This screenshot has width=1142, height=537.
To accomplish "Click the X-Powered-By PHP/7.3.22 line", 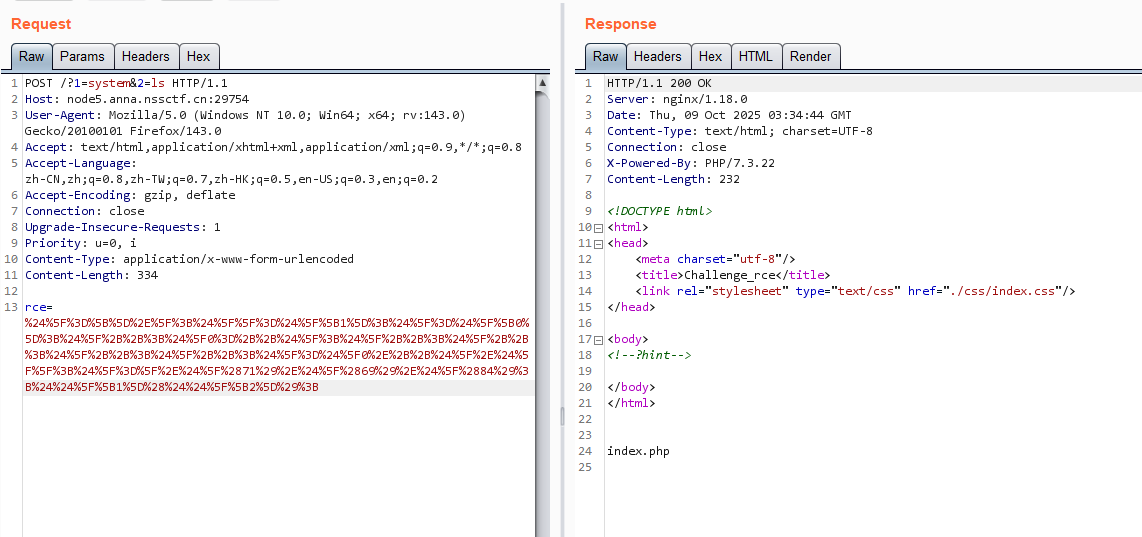I will [x=690, y=163].
